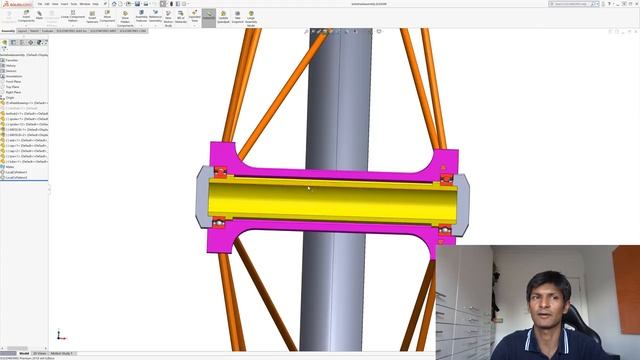The image size is (640, 360).
Task: Open the PropertyManager tab icon
Action: pyautogui.click(x=13, y=42)
